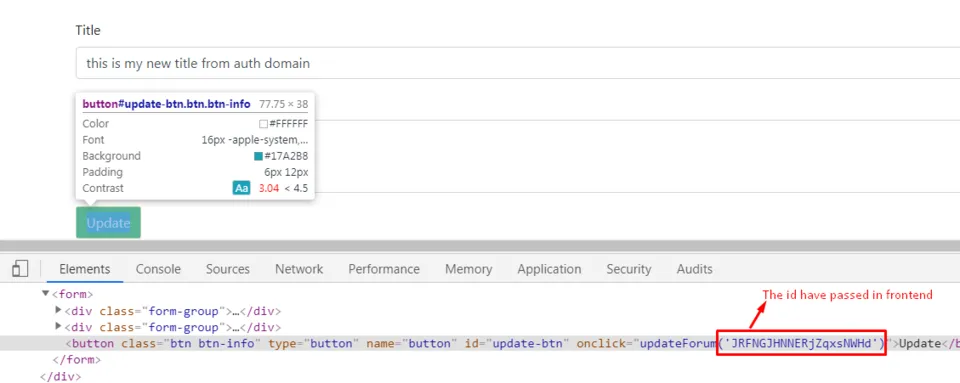Collapse the form element node
The image size is (960, 383).
click(x=45, y=294)
